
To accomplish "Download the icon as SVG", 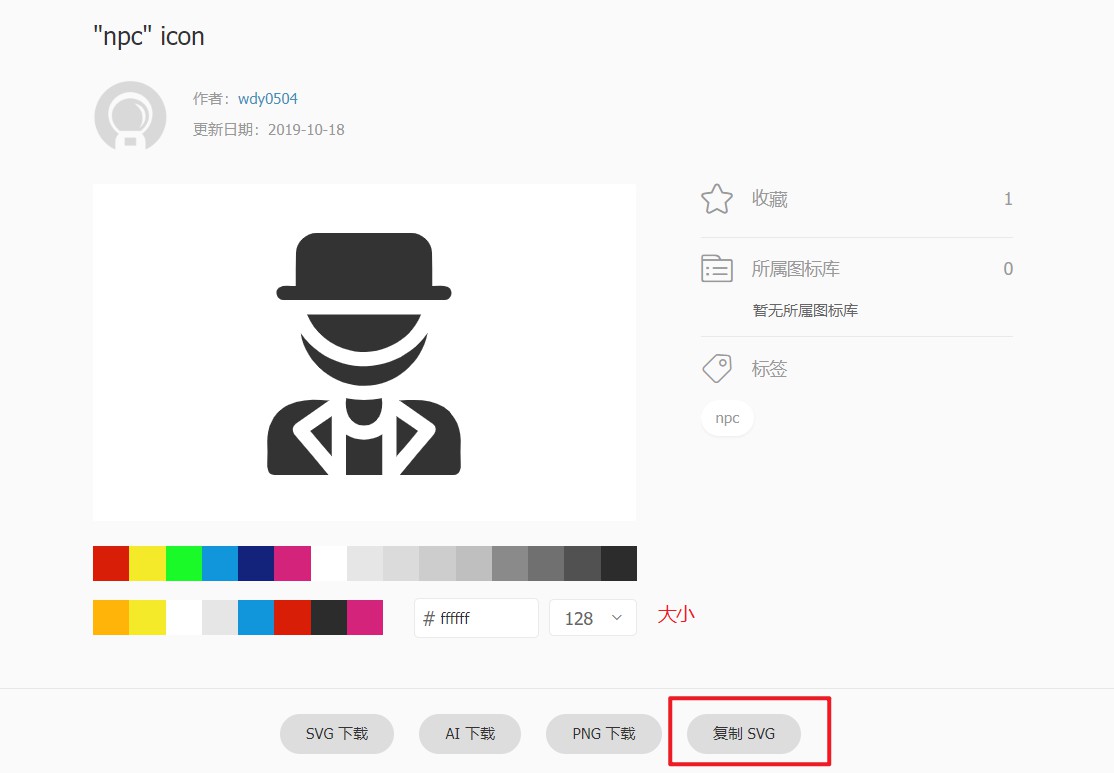I will pos(336,734).
